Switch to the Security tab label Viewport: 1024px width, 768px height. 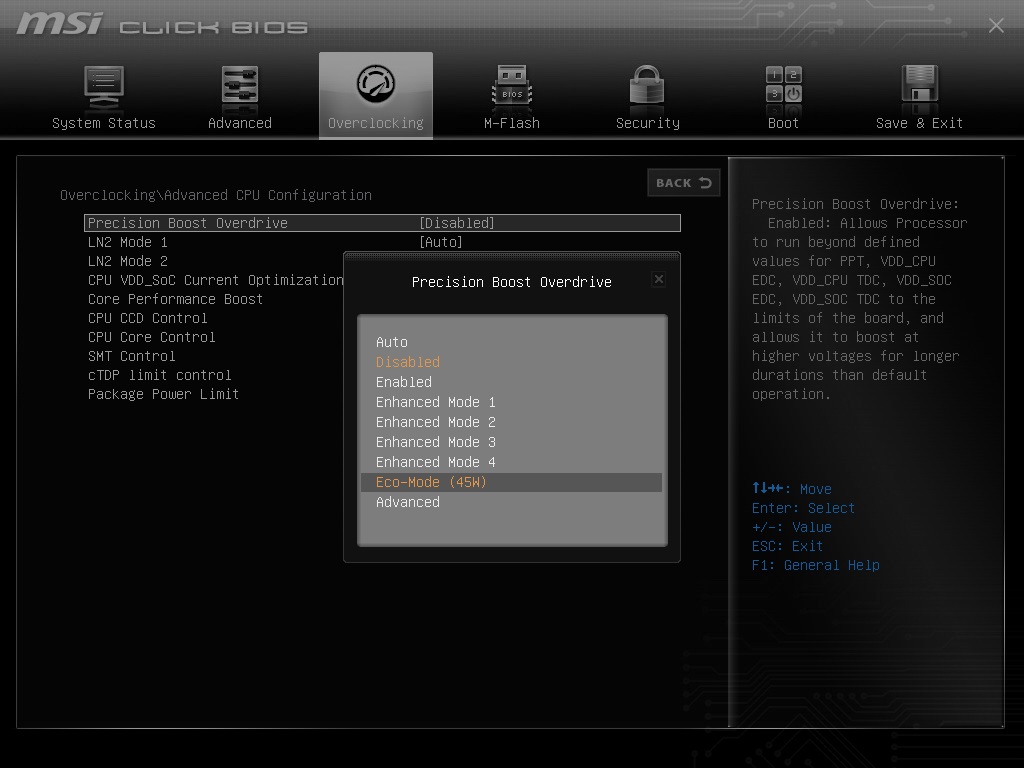coord(648,123)
